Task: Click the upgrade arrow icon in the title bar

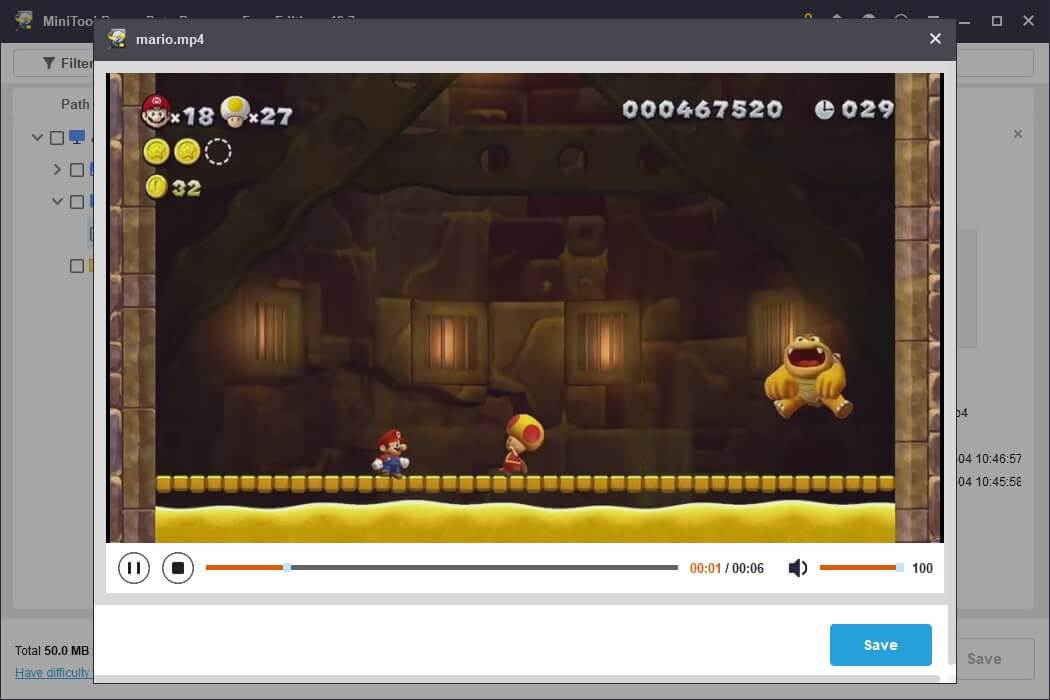Action: pos(837,20)
